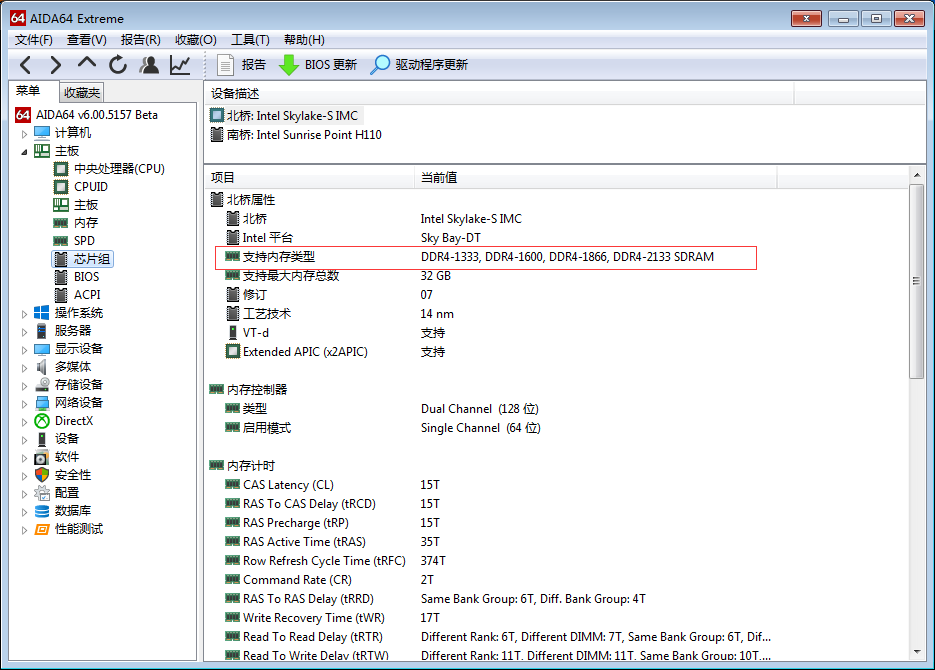Image resolution: width=935 pixels, height=670 pixels.
Task: Click the DirectX Xbox logo icon
Action: point(42,421)
